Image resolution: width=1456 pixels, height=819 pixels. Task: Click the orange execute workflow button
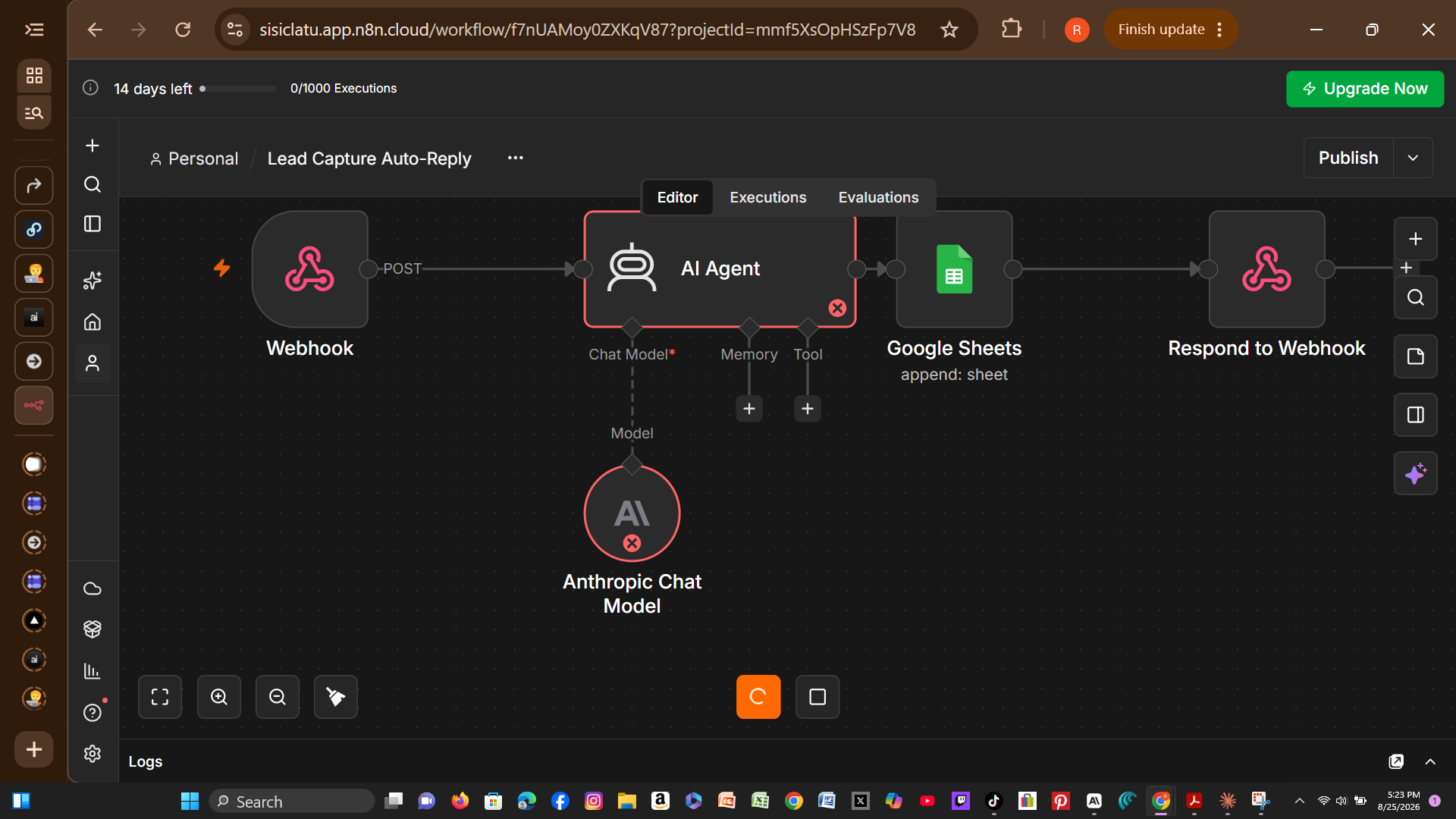758,697
